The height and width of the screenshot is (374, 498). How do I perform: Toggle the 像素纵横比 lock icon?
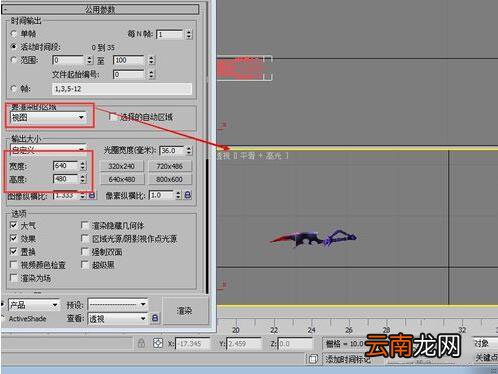pyautogui.click(x=188, y=195)
